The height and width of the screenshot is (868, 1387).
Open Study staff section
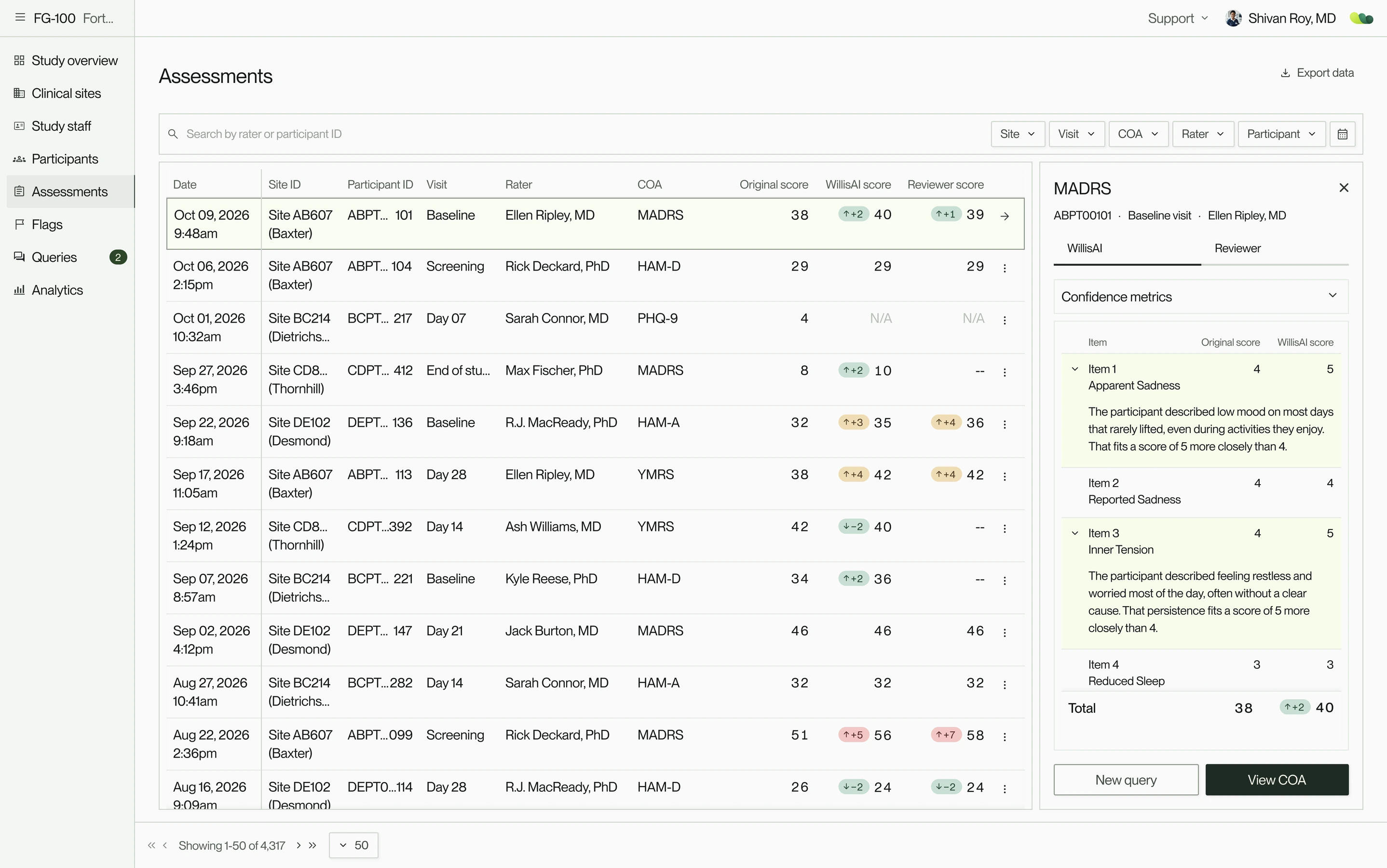pos(67,126)
